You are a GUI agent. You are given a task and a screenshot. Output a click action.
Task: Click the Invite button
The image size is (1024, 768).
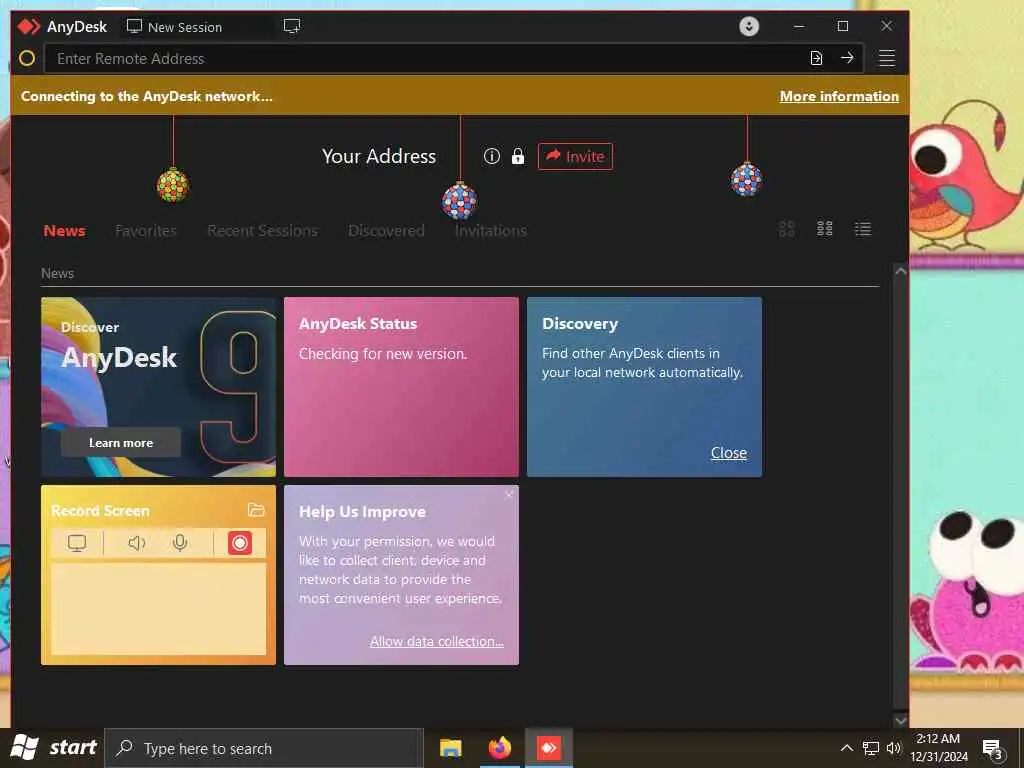pyautogui.click(x=575, y=156)
